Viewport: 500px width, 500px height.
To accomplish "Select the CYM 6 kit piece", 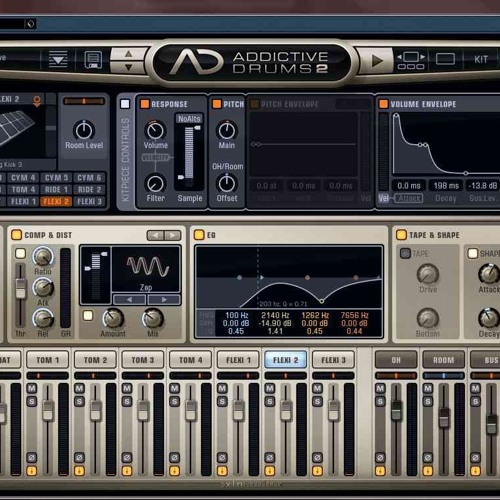I will coord(89,178).
